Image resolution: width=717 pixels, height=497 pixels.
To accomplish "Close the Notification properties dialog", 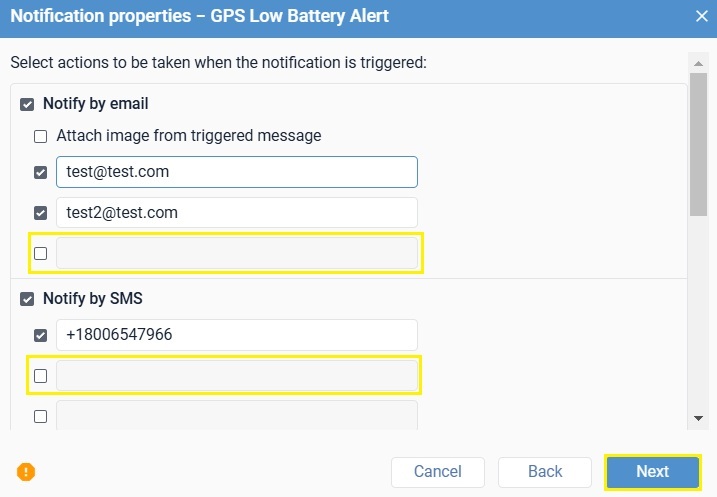I will click(x=701, y=16).
